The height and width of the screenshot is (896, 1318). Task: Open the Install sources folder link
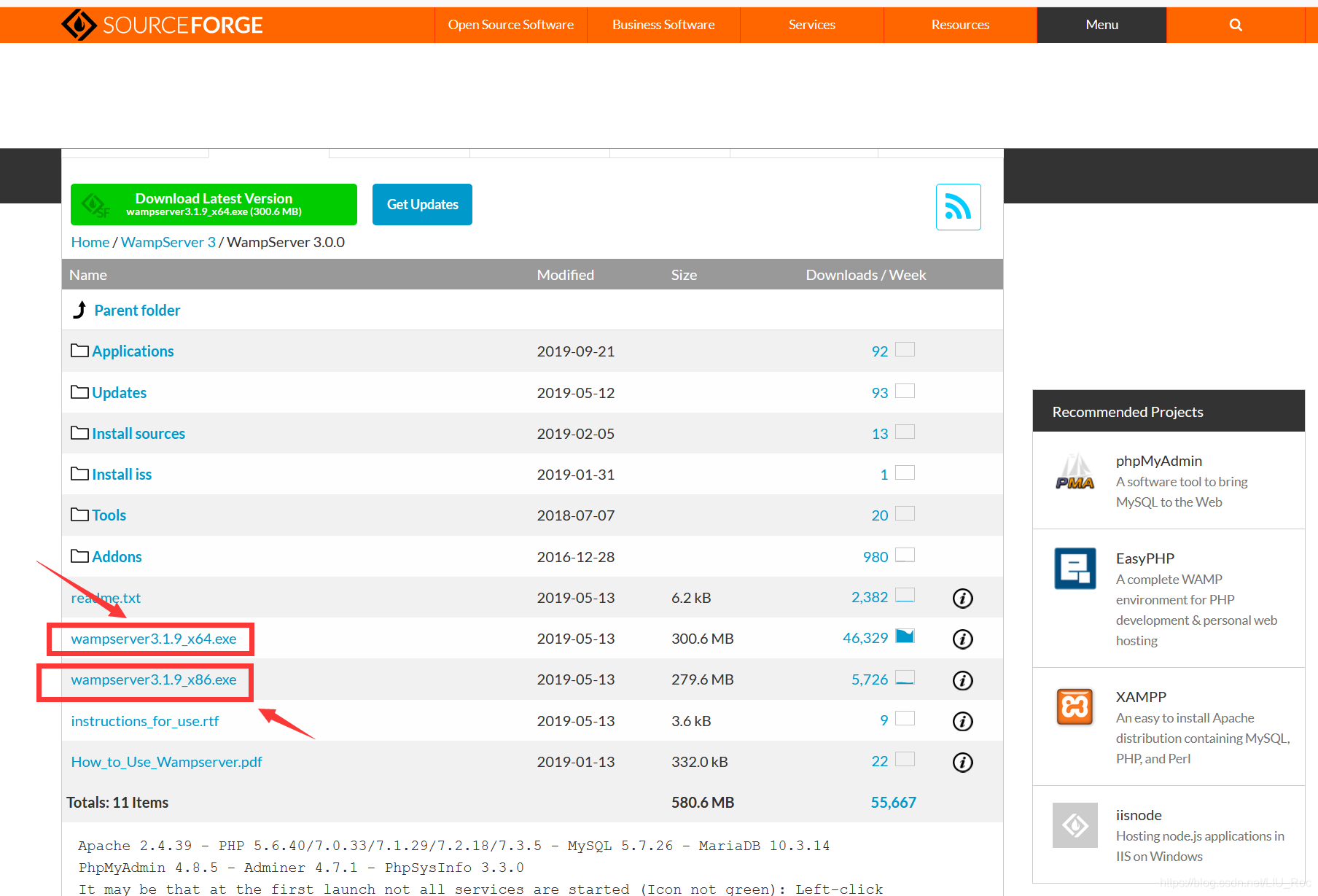139,434
